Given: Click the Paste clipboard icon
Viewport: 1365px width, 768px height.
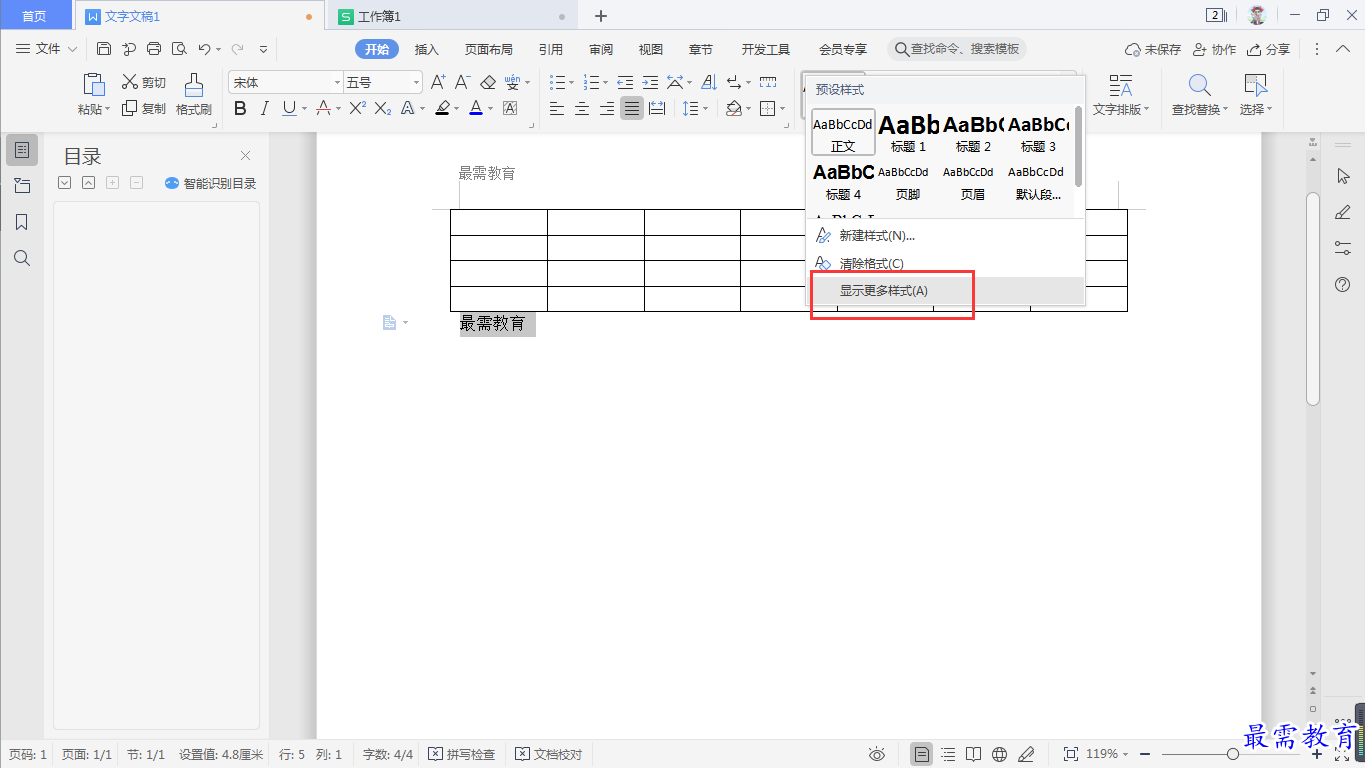Looking at the screenshot, I should 94,84.
